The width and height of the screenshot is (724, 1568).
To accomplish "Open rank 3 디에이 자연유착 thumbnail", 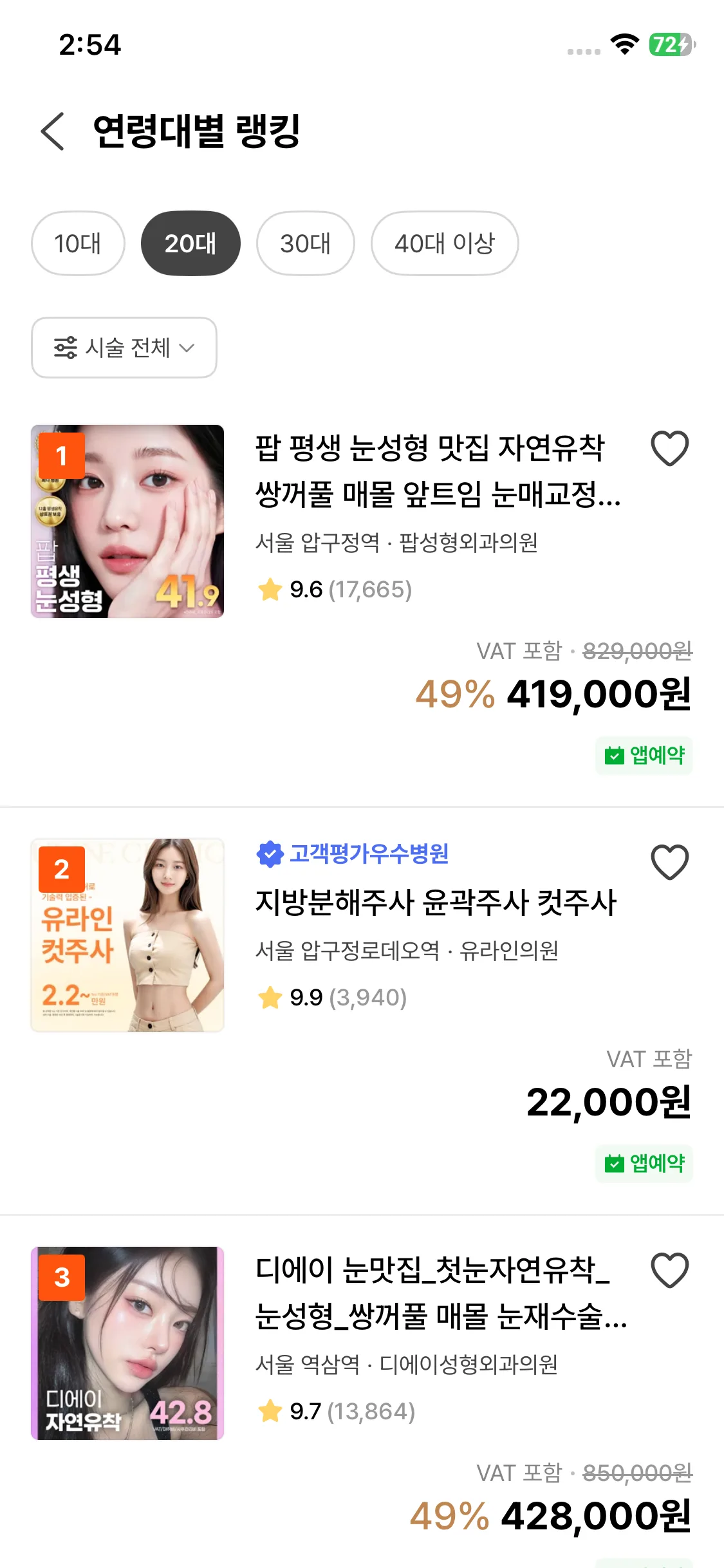I will point(127,1343).
